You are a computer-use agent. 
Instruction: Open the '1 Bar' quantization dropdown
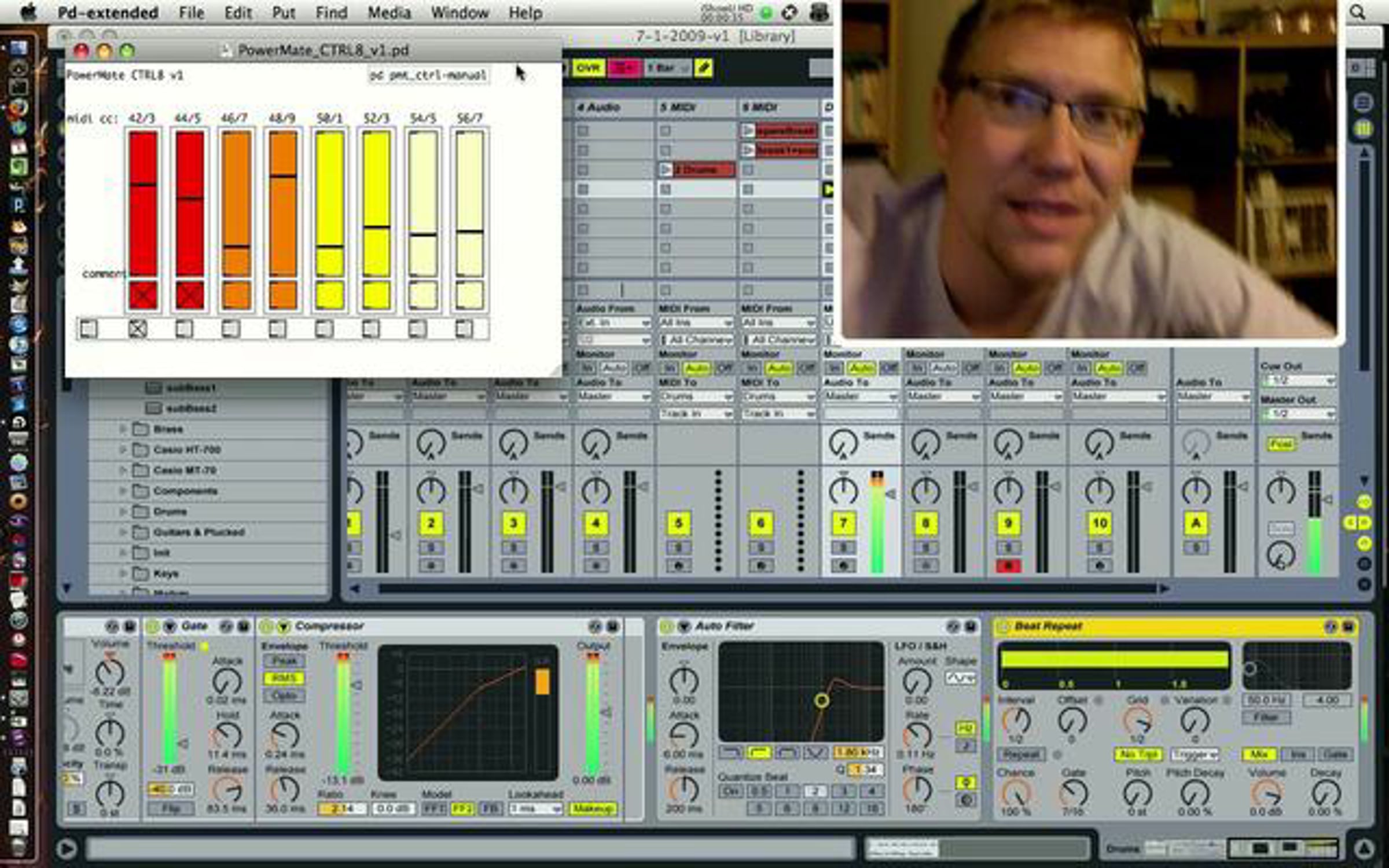[x=667, y=68]
